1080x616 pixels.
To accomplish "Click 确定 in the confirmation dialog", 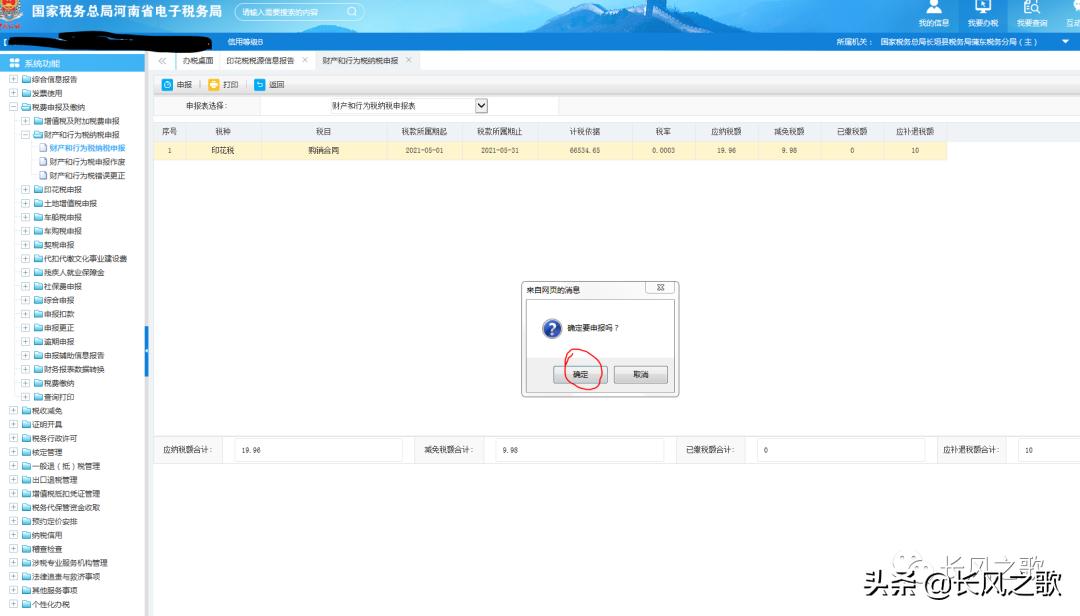I will (x=581, y=374).
